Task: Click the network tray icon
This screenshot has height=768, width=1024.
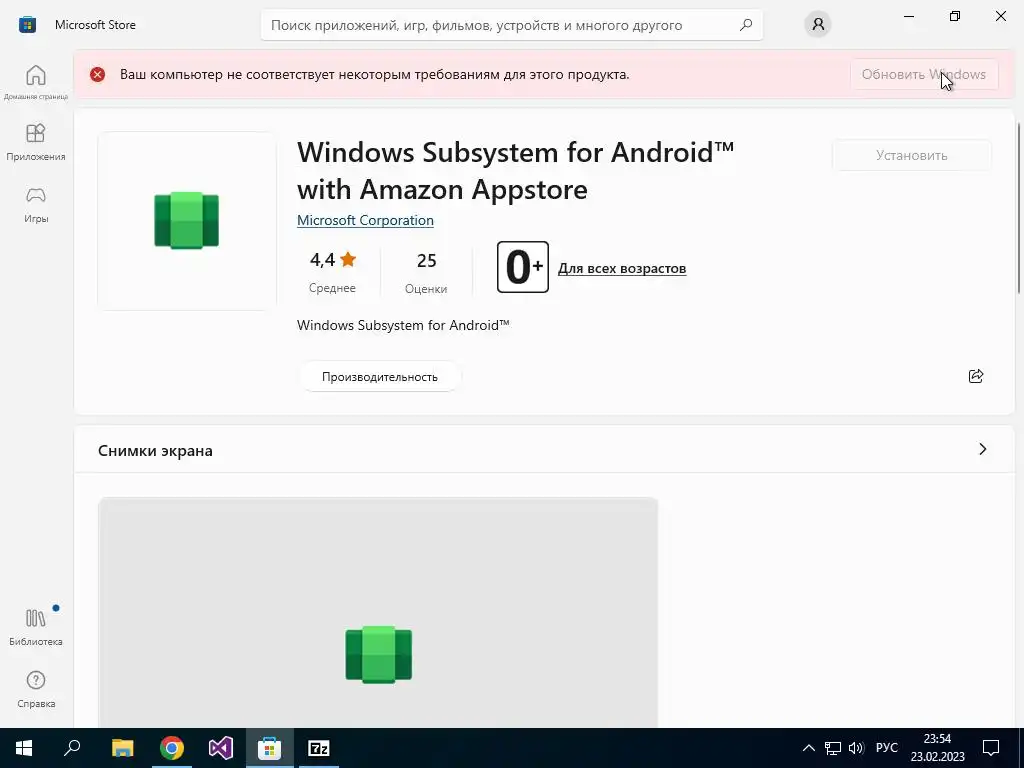Action: click(x=833, y=748)
